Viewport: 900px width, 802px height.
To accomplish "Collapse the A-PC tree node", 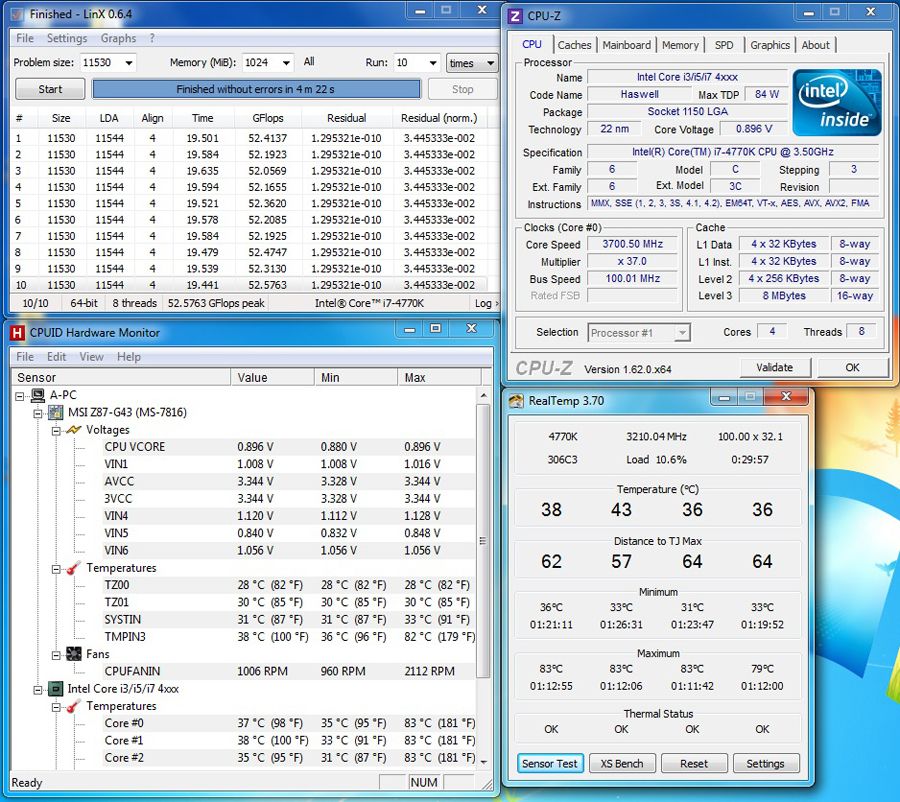I will [20, 393].
